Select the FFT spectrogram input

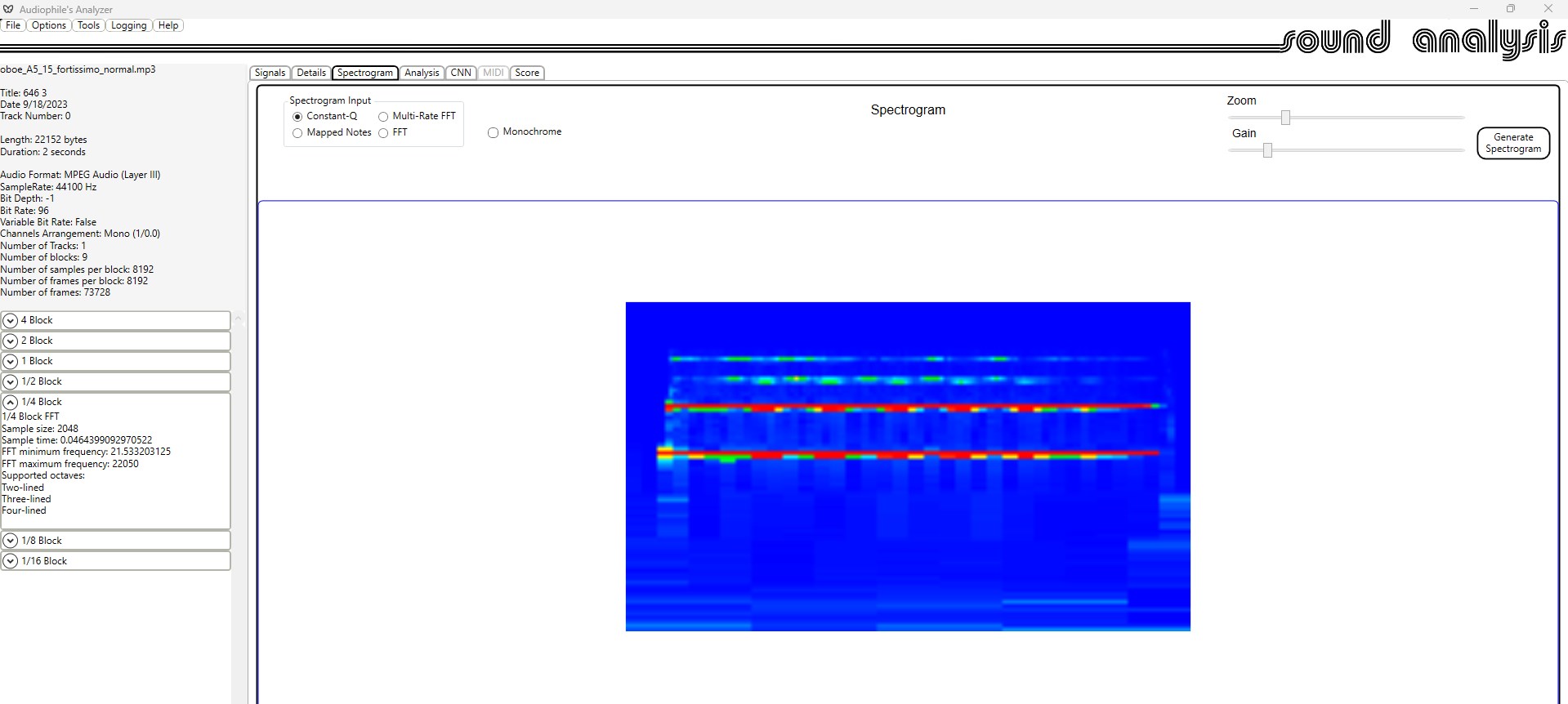click(x=383, y=133)
